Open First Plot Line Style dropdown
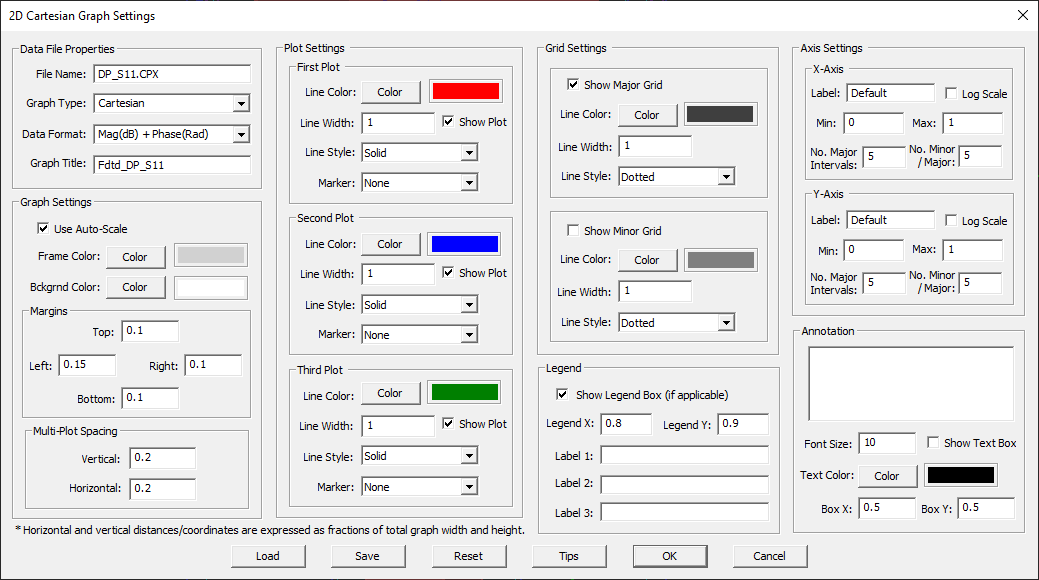 [469, 153]
